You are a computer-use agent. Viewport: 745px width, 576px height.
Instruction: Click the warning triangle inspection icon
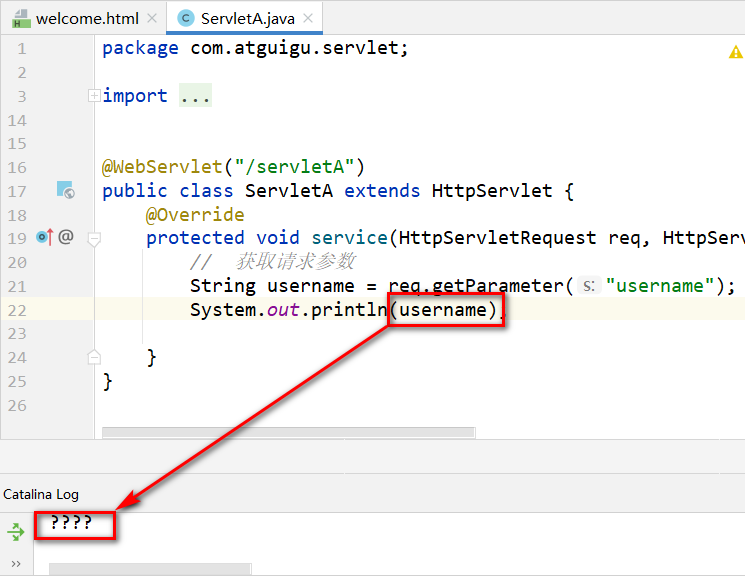click(x=736, y=51)
